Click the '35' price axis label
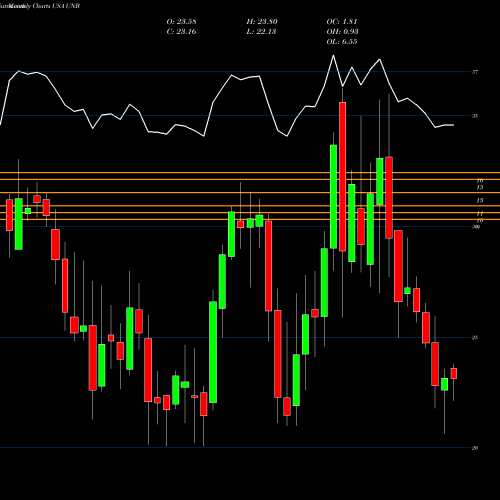Viewport: 500px width, 500px height. click(x=475, y=116)
